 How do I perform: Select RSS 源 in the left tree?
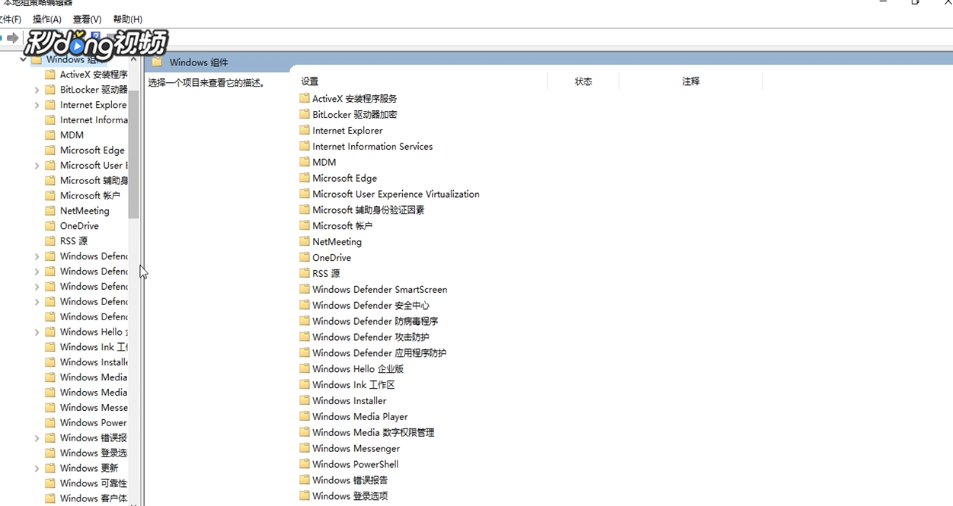[74, 241]
